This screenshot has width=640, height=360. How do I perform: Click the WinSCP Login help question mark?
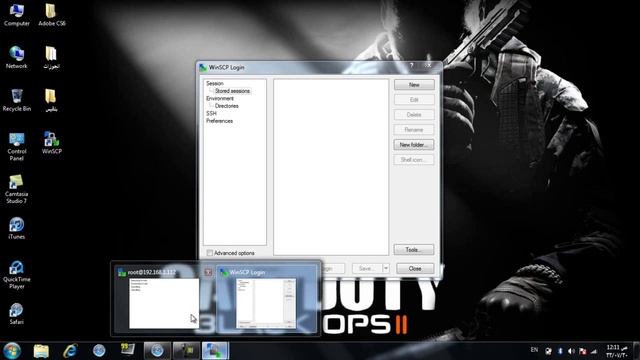pyautogui.click(x=411, y=65)
